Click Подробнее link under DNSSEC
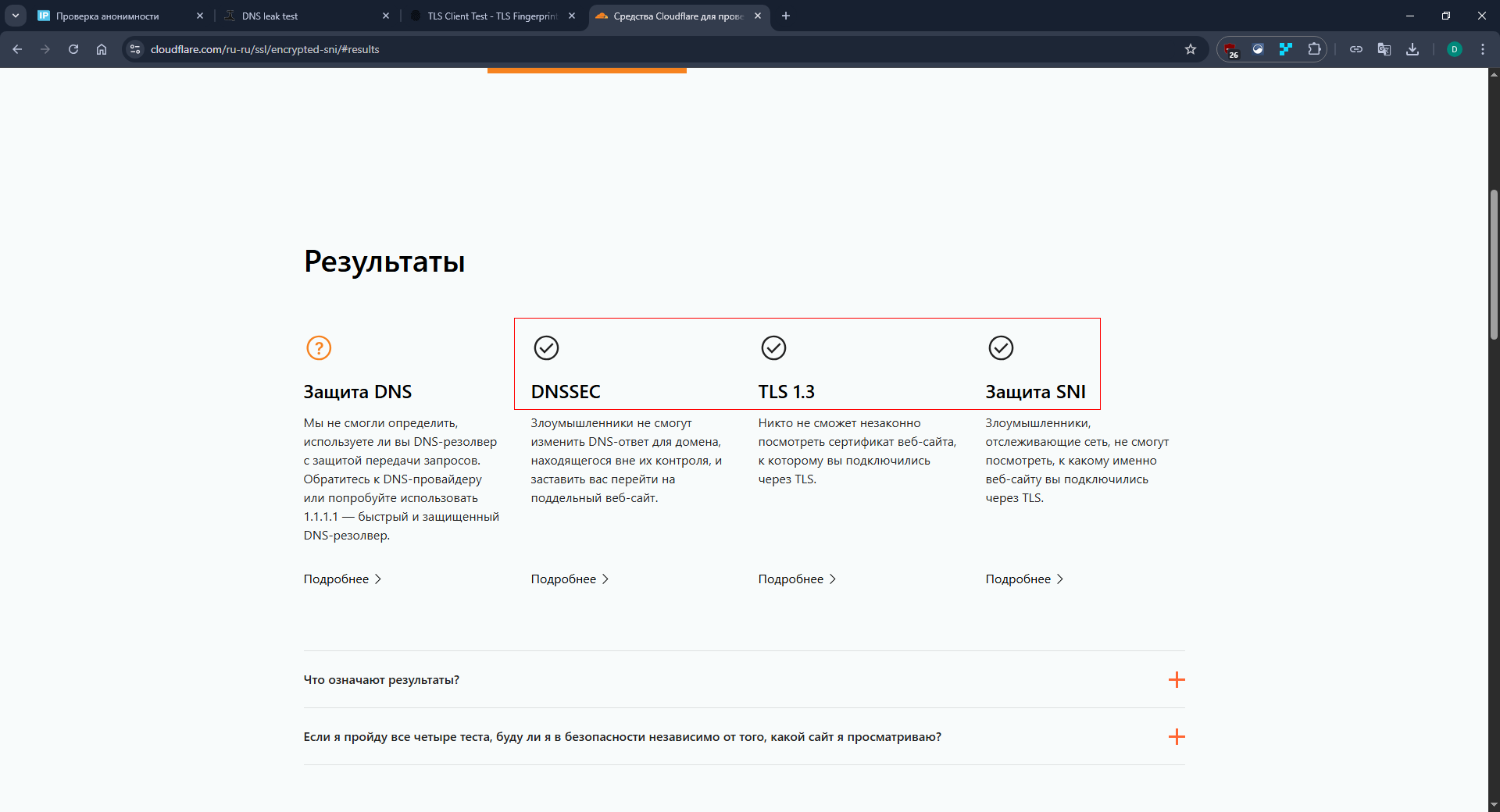The image size is (1500, 812). pyautogui.click(x=570, y=579)
